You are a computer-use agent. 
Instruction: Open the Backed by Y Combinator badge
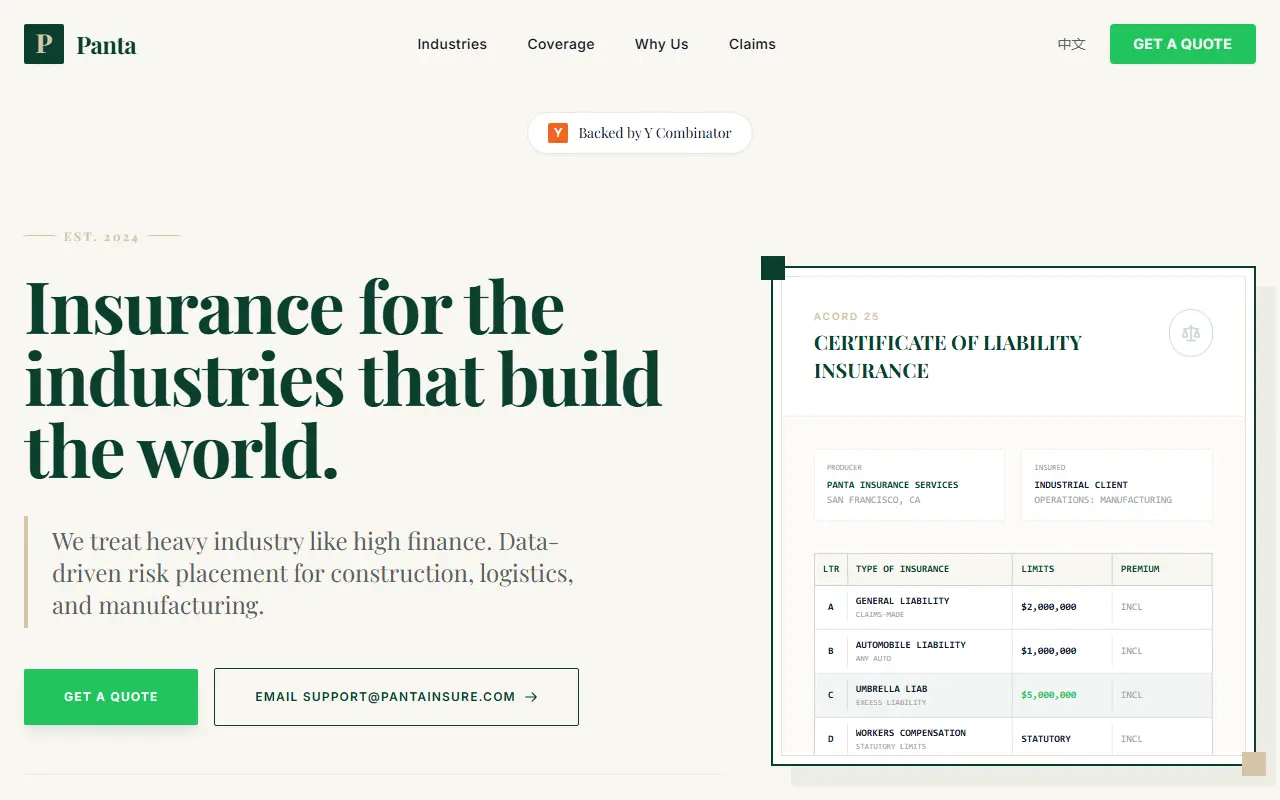(x=640, y=133)
